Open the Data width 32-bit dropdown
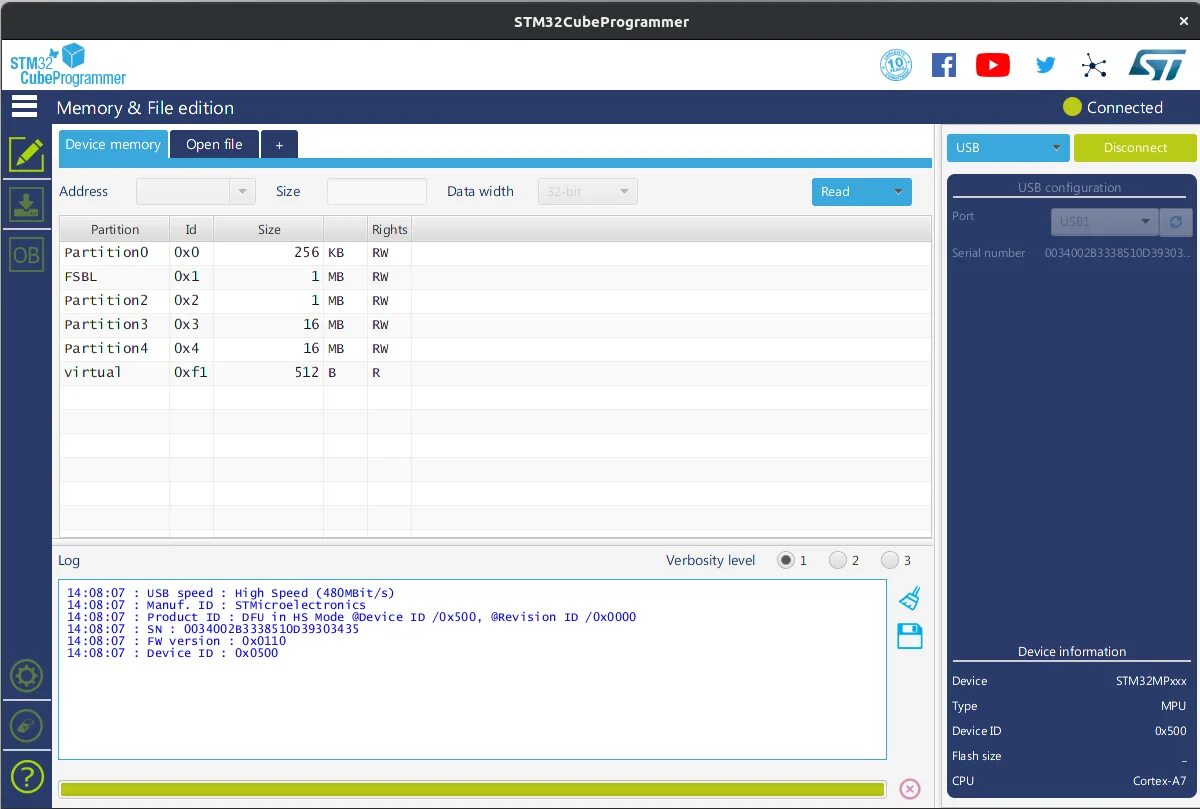Screen dimensions: 1200x809 click(x=588, y=192)
